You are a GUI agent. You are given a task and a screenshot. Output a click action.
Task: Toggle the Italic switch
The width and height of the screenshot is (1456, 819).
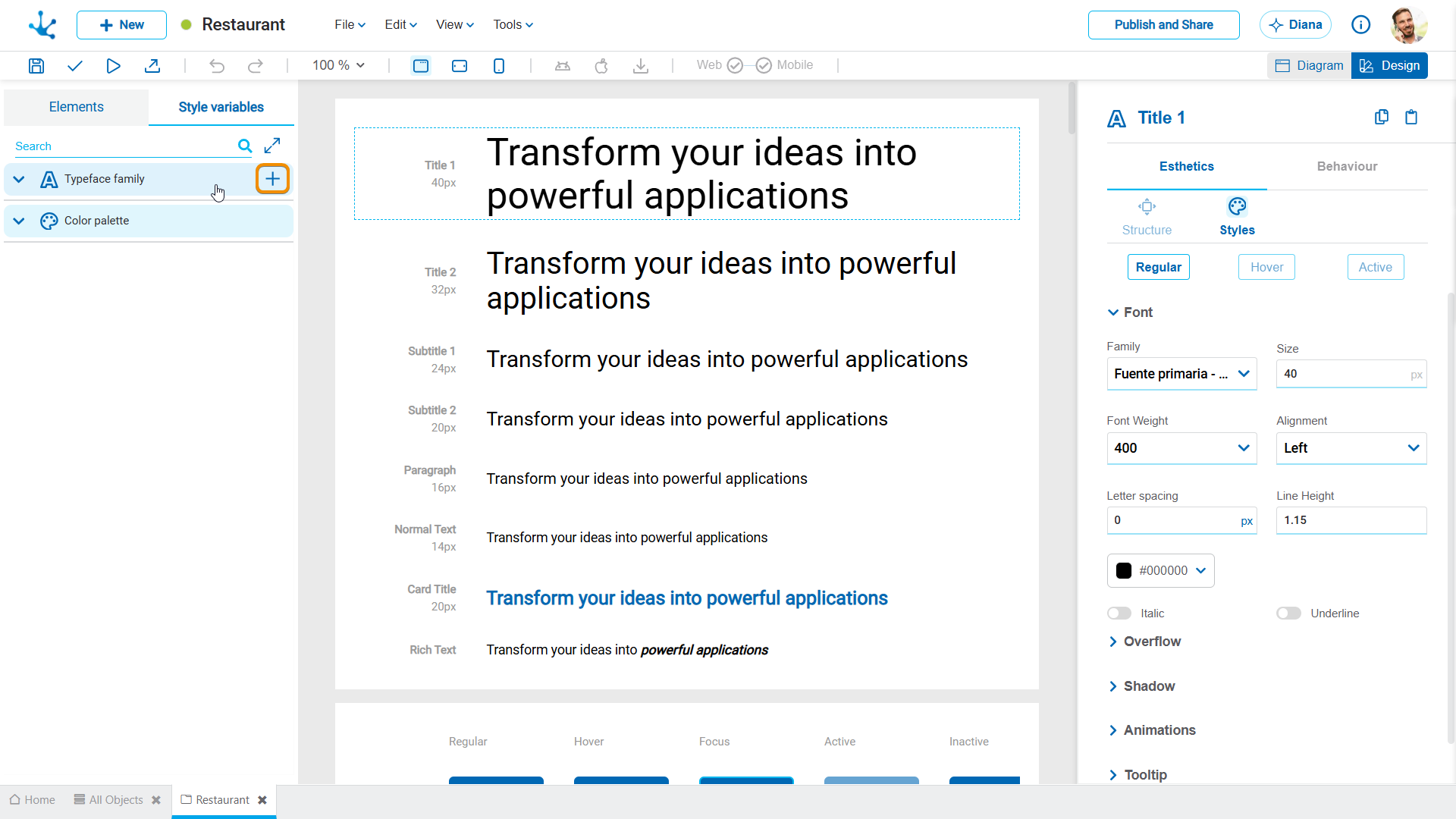pos(1119,613)
